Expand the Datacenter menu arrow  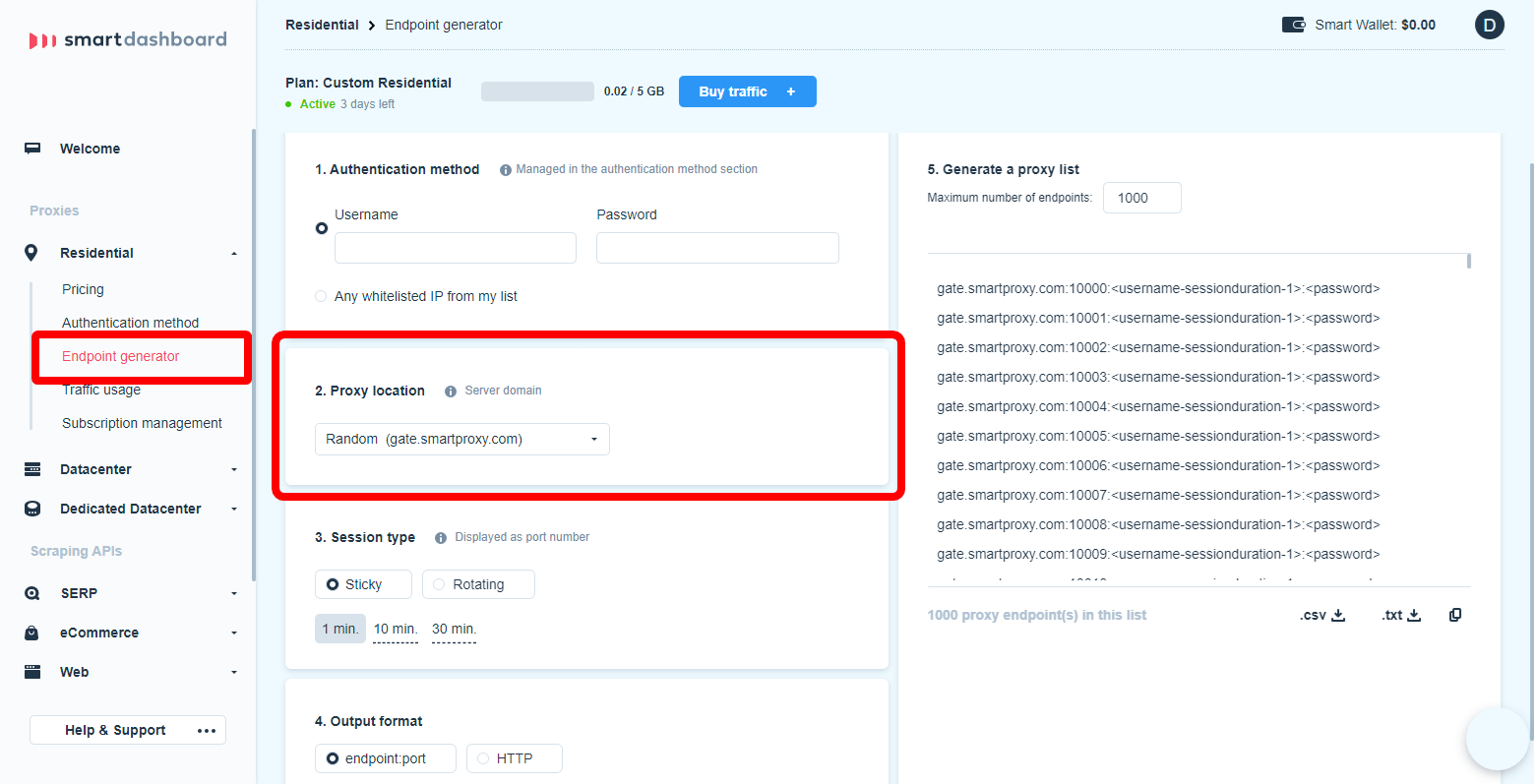point(234,470)
